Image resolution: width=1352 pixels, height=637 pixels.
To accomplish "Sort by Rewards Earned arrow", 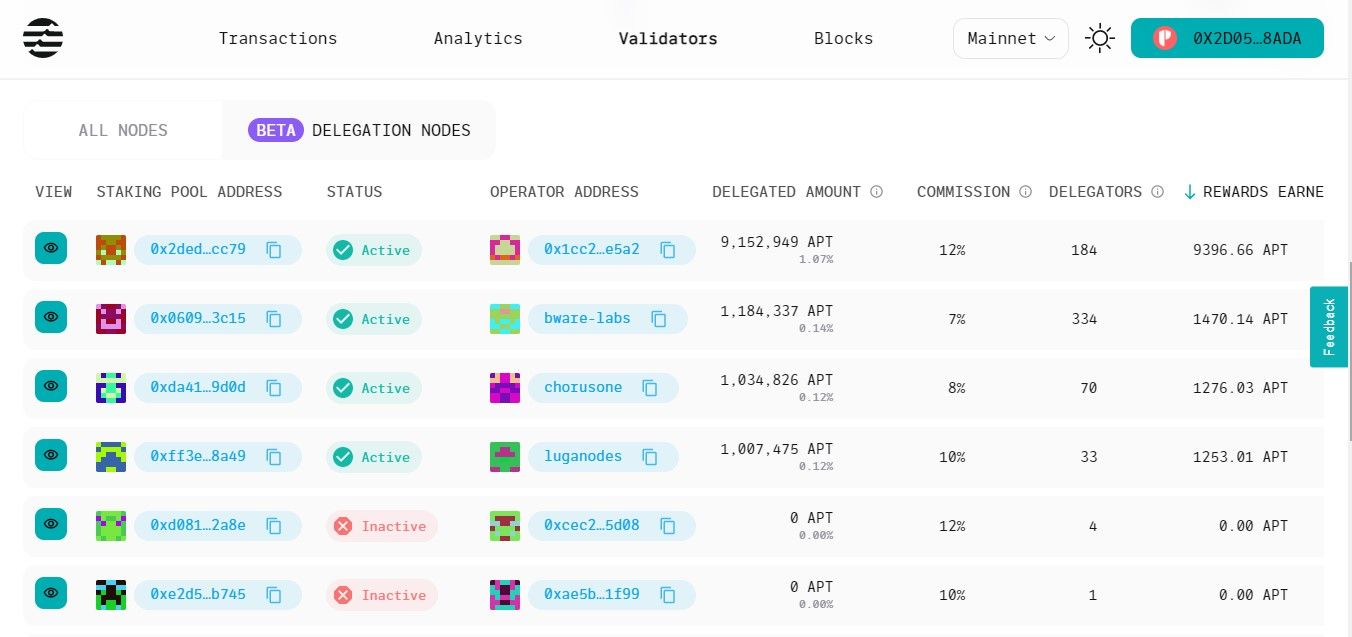I will point(1189,192).
